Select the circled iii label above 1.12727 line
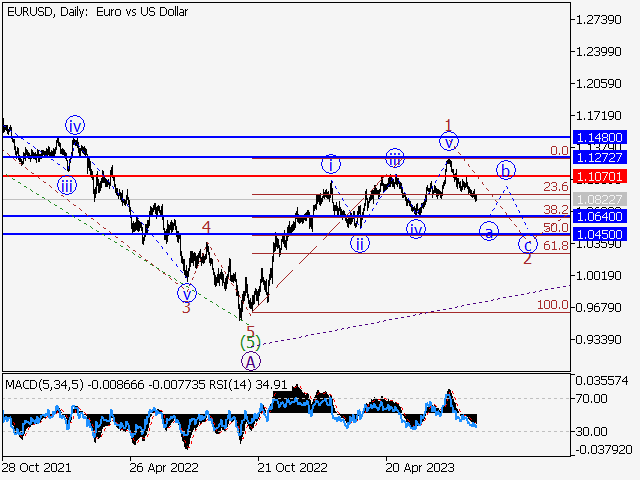This screenshot has width=640, height=480. coord(394,158)
